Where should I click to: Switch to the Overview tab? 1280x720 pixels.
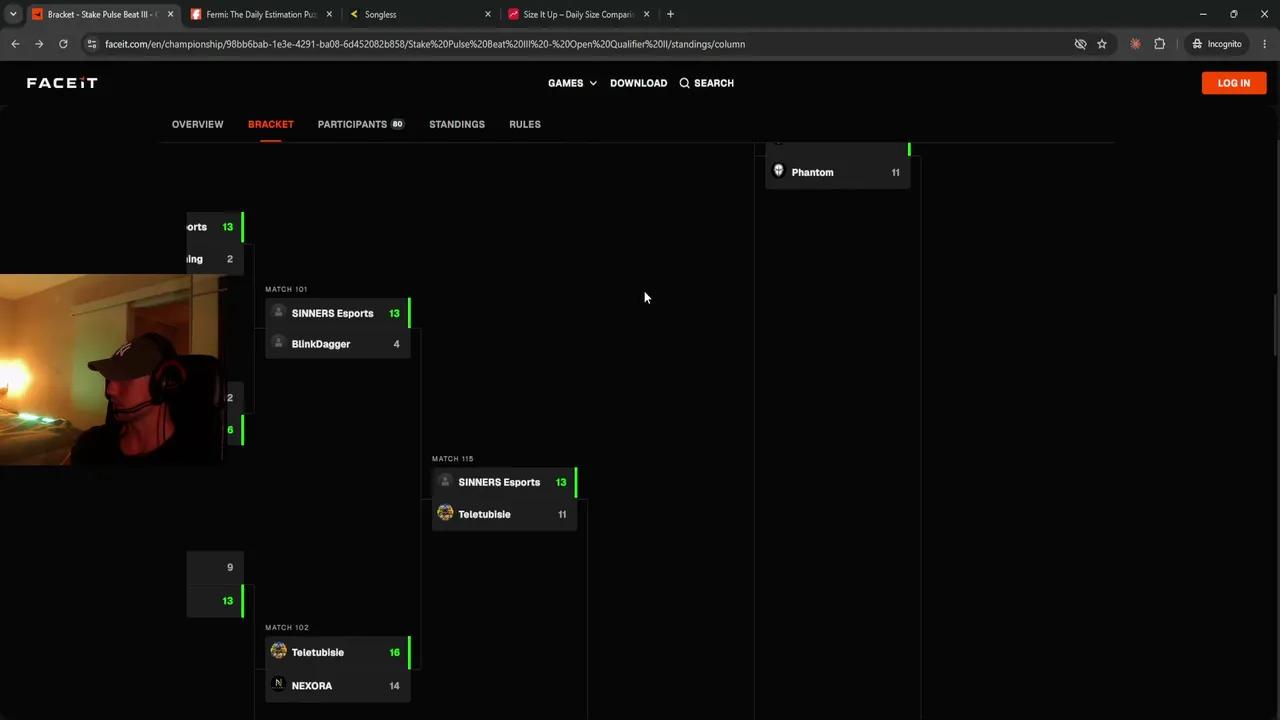[197, 124]
